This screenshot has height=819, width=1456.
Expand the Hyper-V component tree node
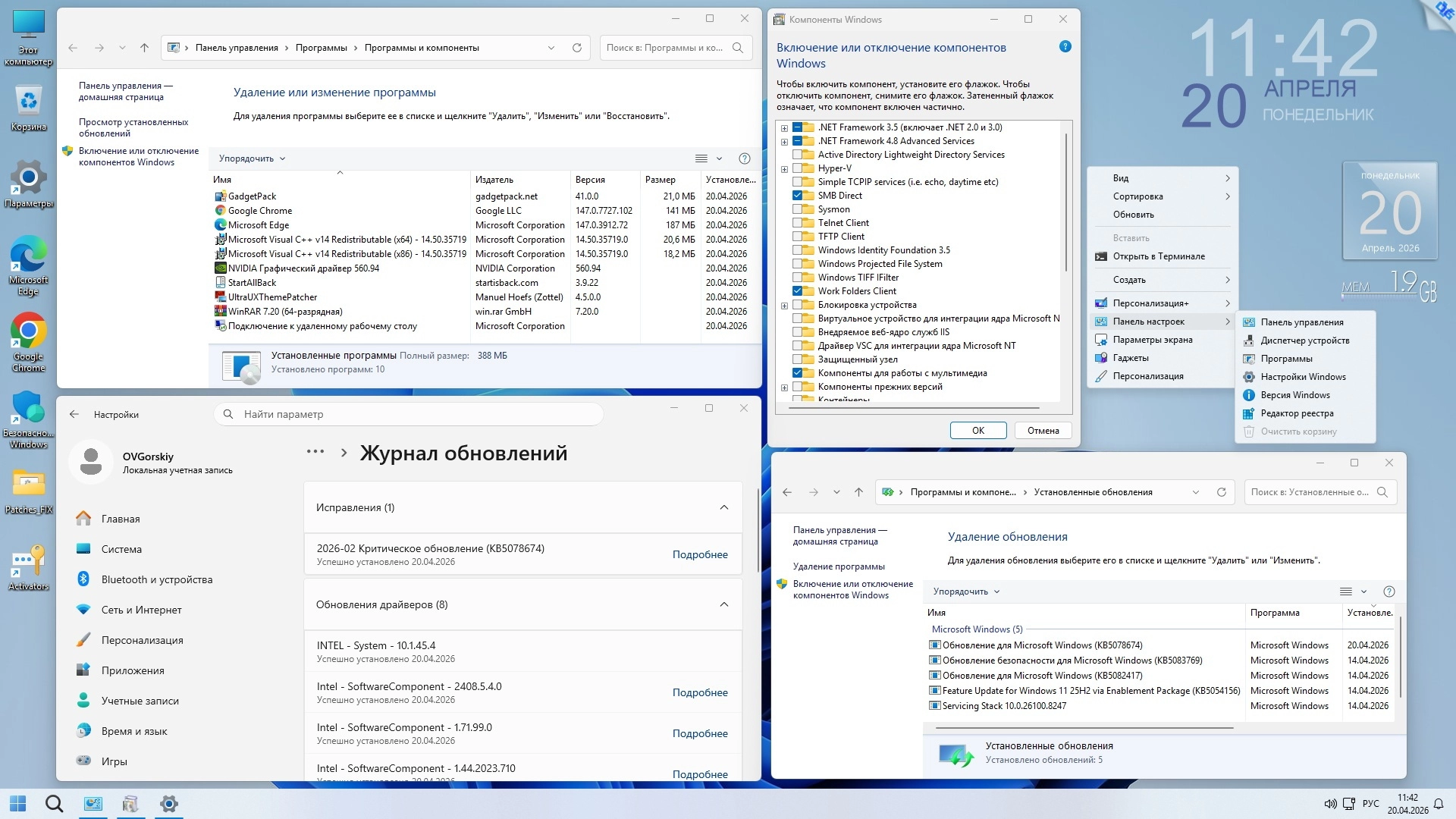[x=784, y=168]
